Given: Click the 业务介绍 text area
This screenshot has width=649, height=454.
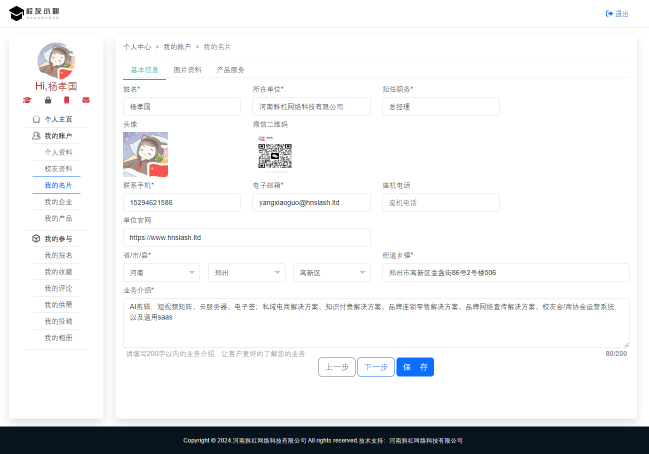Looking at the screenshot, I should tap(376, 323).
